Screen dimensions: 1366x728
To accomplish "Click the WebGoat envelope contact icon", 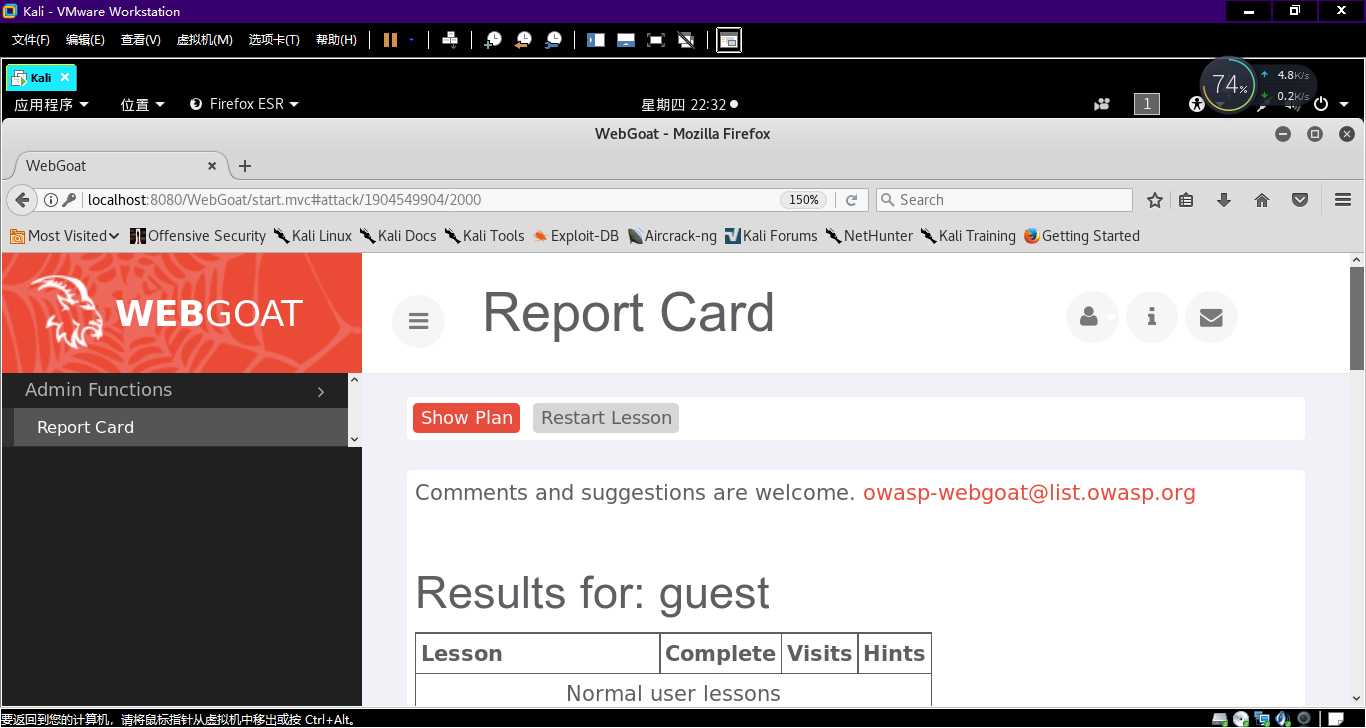I will 1211,317.
